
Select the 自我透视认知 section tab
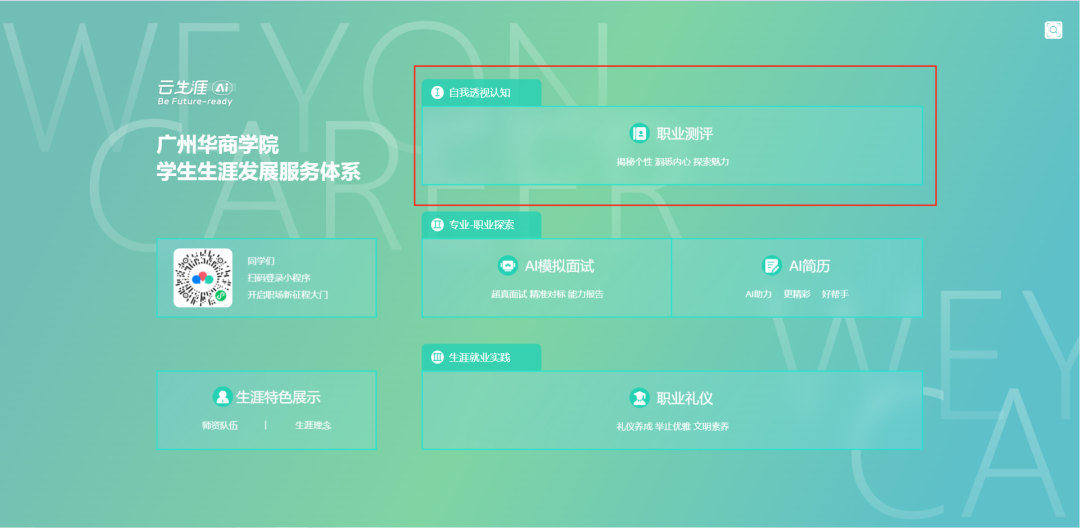coord(481,92)
